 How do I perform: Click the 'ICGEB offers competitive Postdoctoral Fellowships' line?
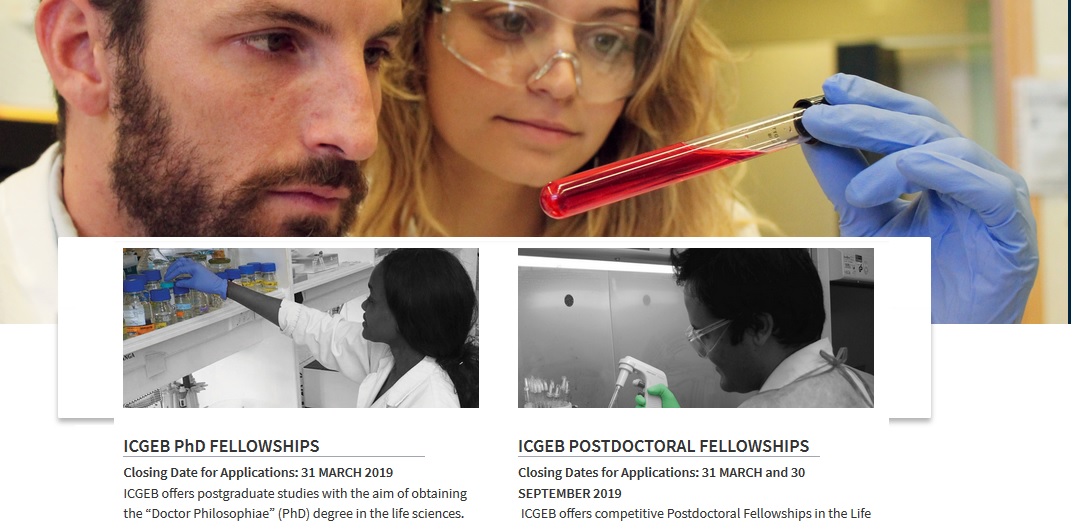(x=695, y=513)
